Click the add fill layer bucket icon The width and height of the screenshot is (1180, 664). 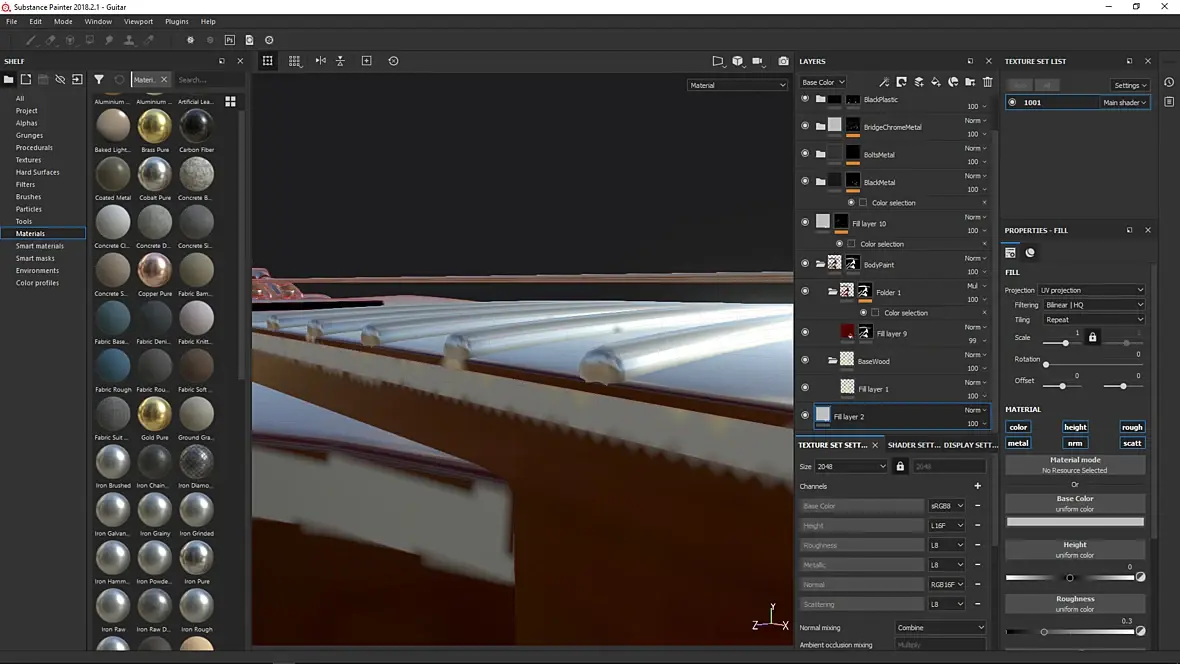coord(935,82)
